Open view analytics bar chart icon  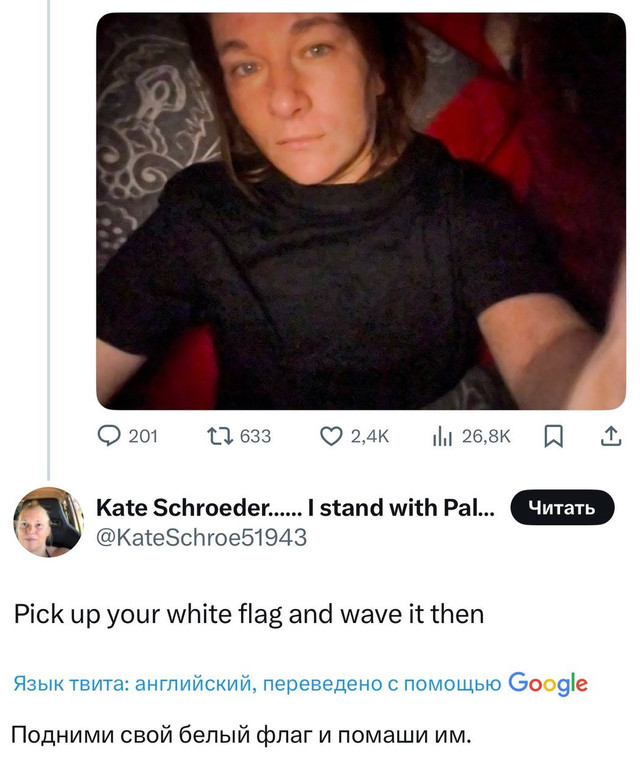point(440,437)
